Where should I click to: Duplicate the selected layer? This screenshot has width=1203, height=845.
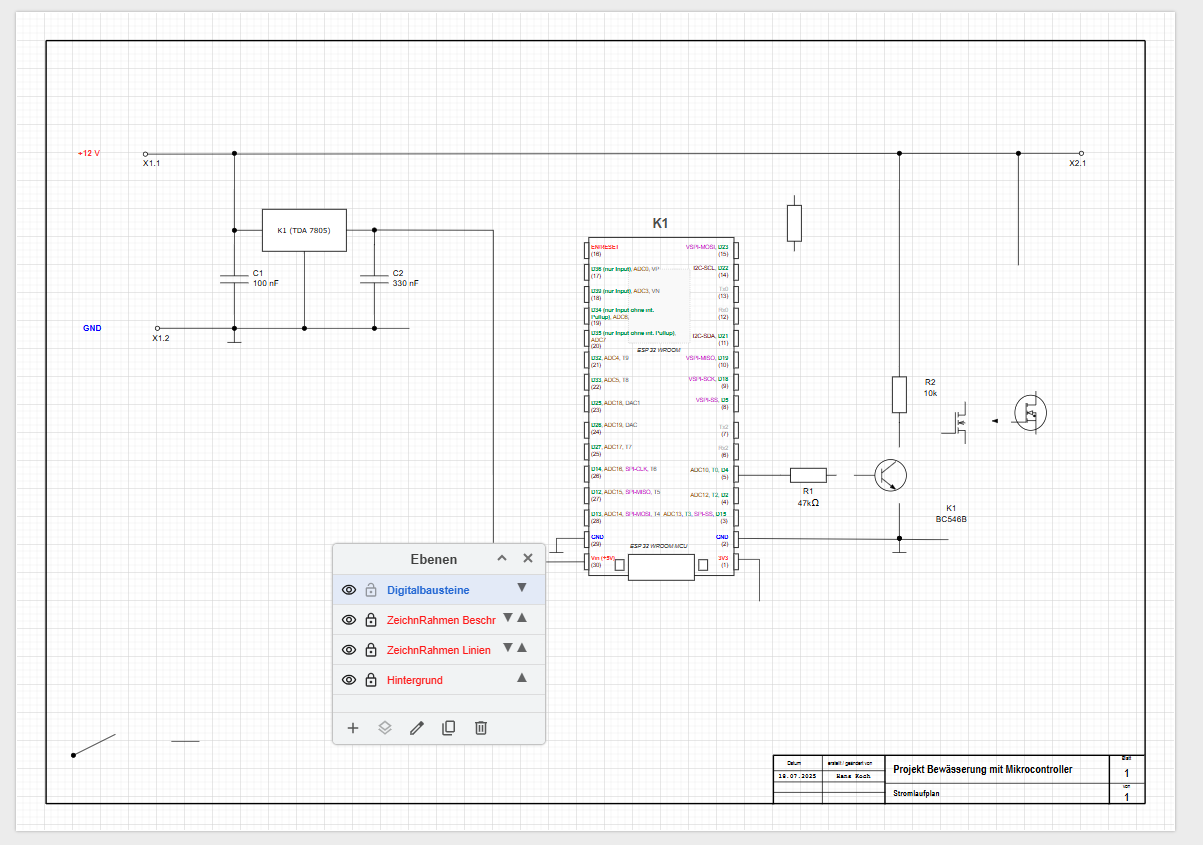click(x=448, y=728)
